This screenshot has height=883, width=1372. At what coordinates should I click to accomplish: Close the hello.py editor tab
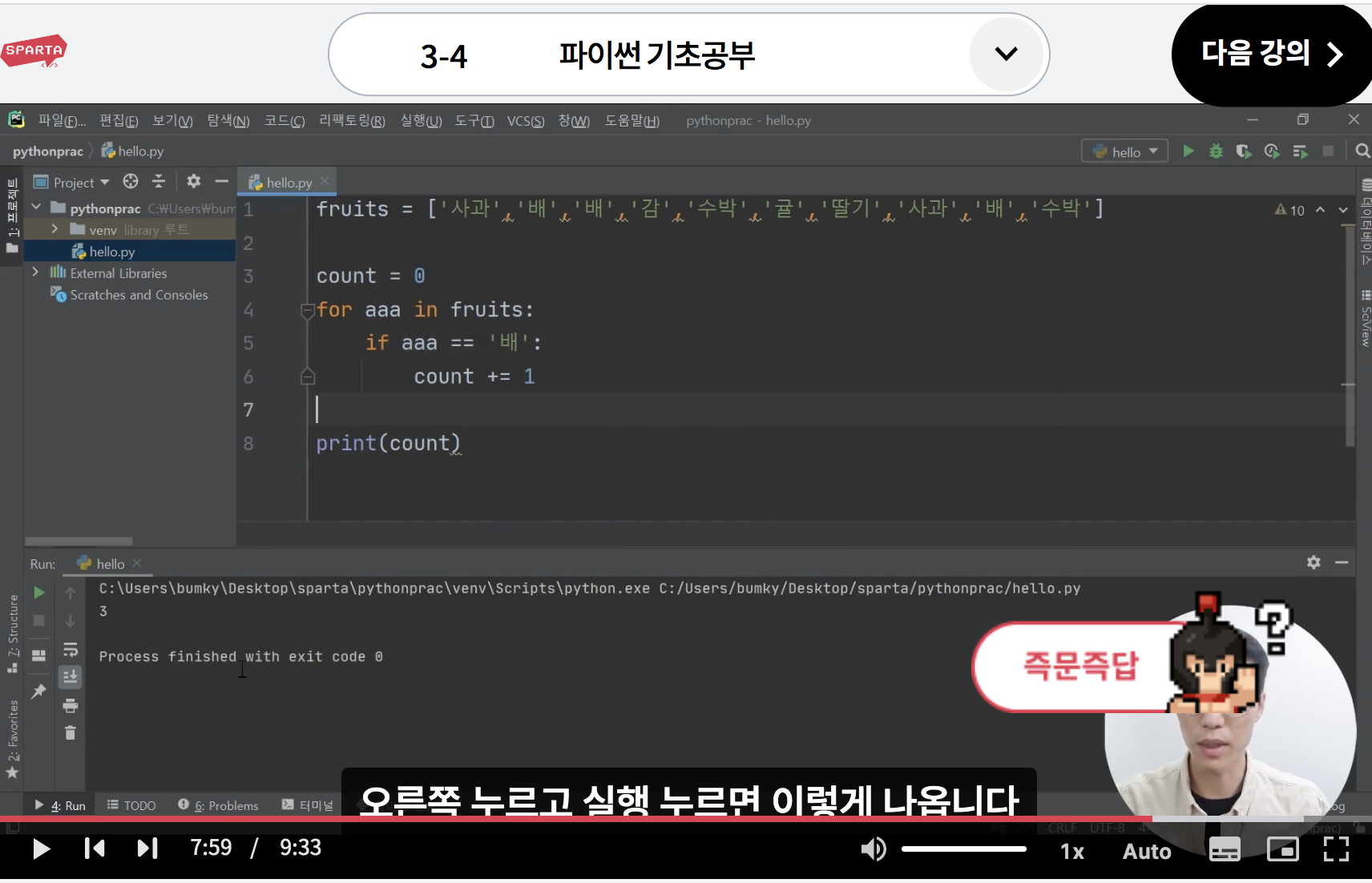(x=325, y=181)
